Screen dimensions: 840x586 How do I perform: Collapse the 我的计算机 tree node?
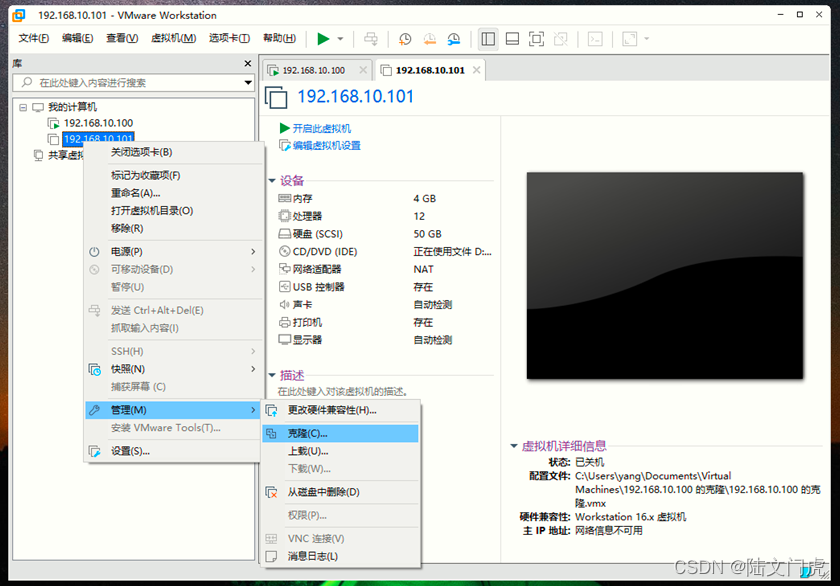point(23,108)
